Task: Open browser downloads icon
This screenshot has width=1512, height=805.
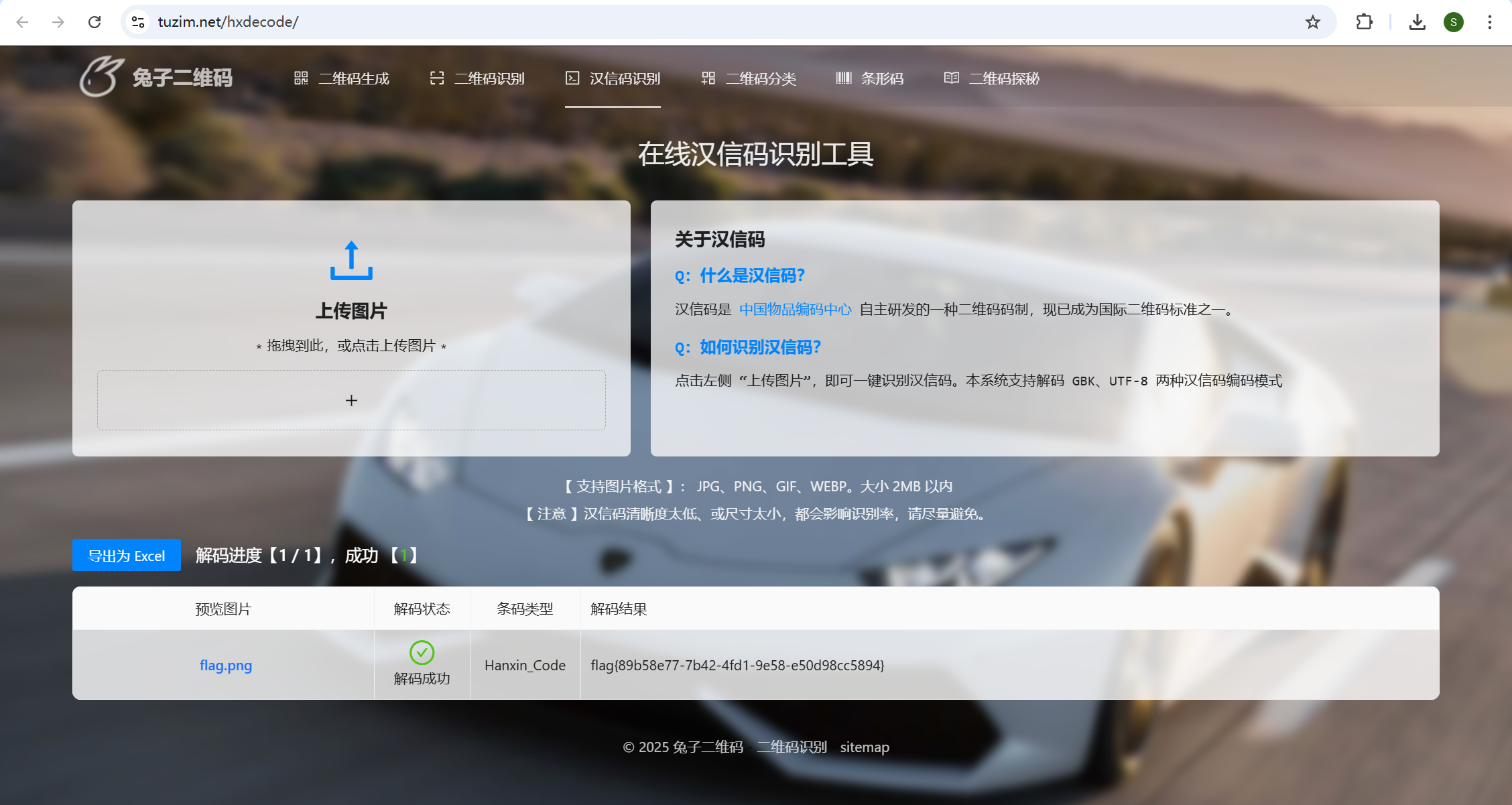Action: tap(1417, 22)
